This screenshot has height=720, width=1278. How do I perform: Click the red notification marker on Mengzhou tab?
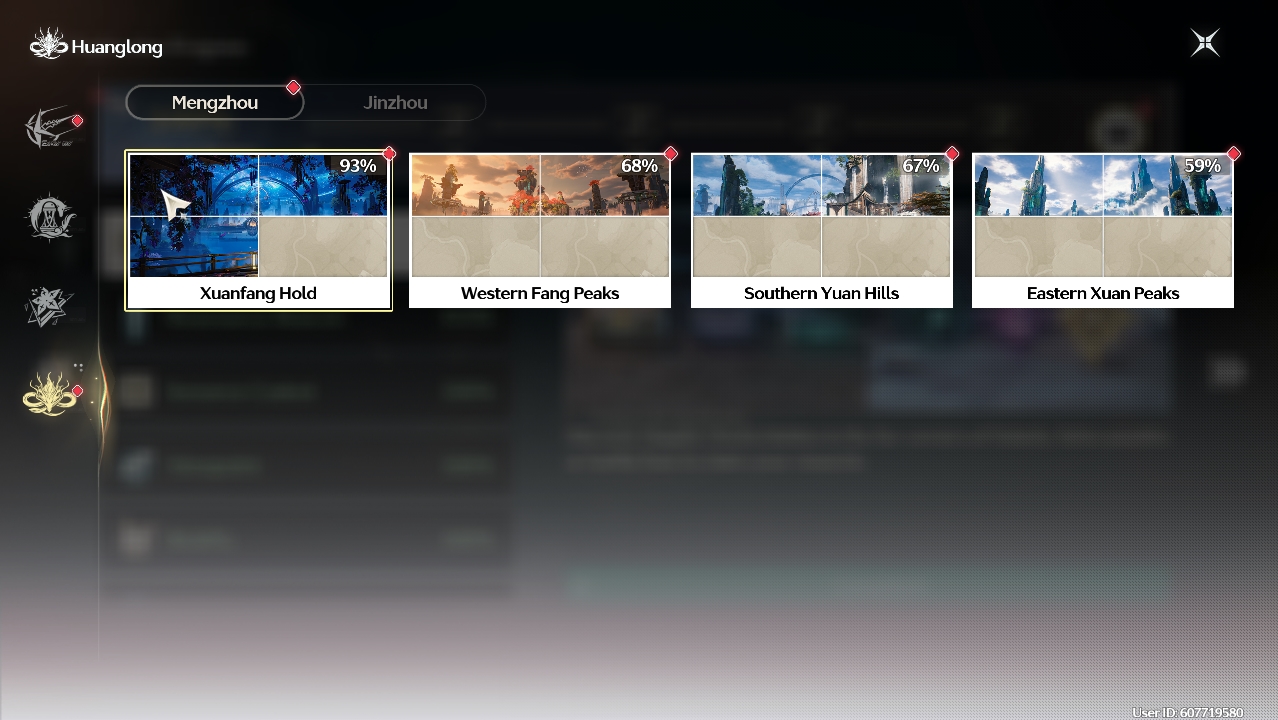(293, 87)
